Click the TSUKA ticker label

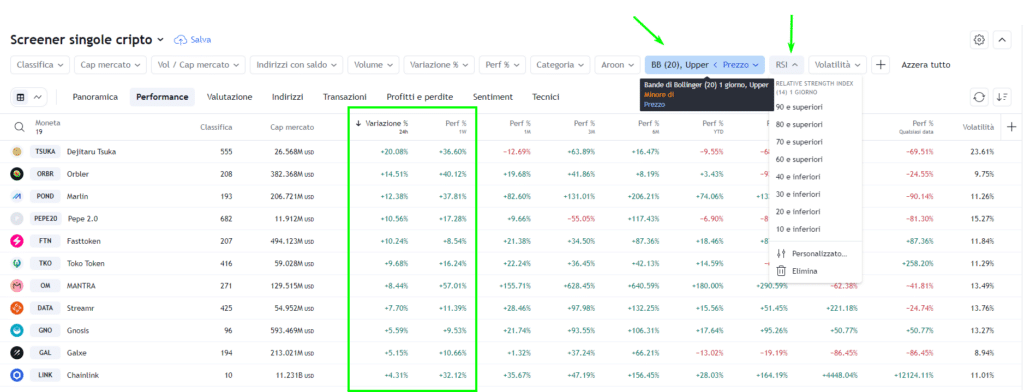coord(45,152)
